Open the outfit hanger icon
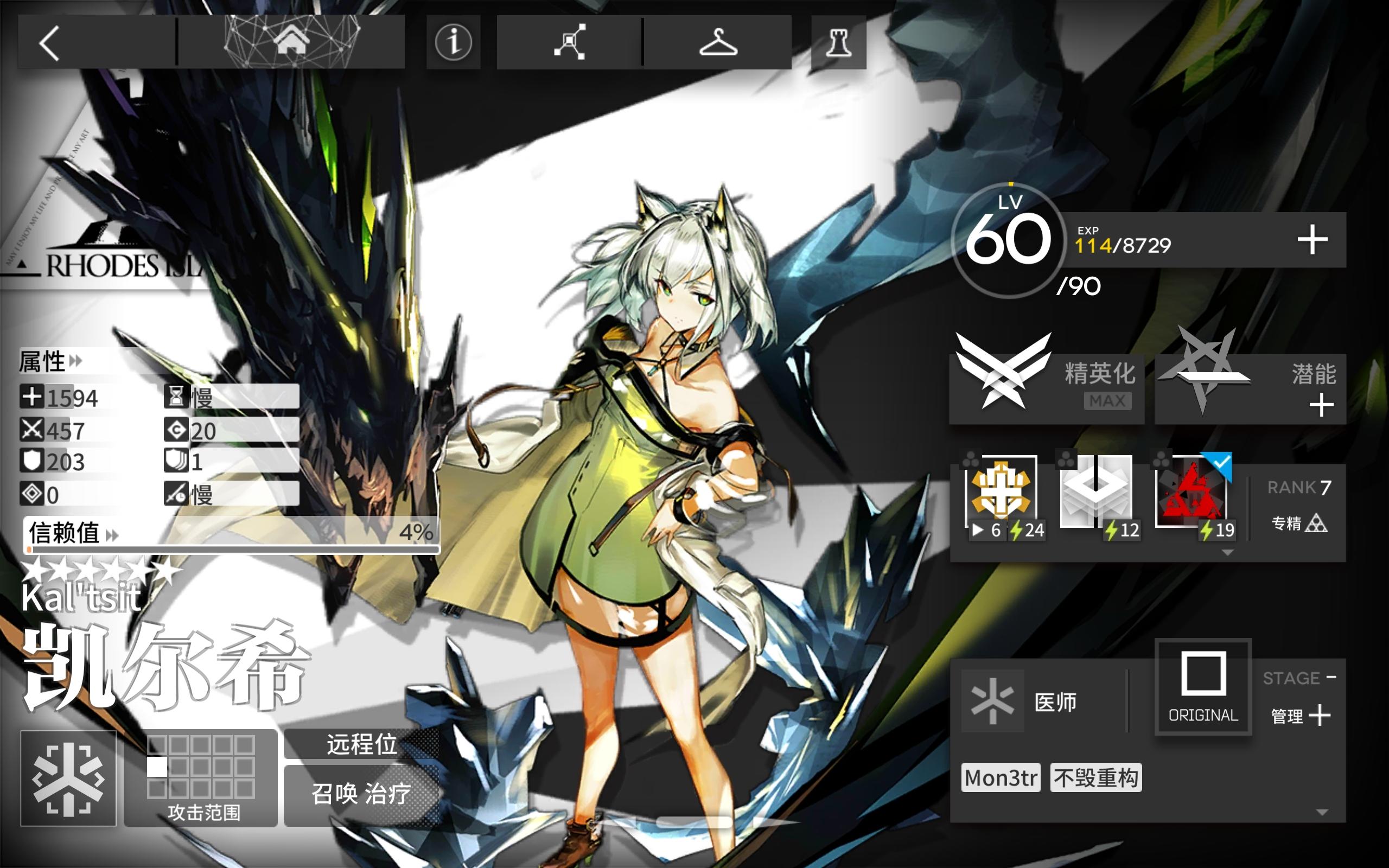This screenshot has width=1389, height=868. coord(718,42)
